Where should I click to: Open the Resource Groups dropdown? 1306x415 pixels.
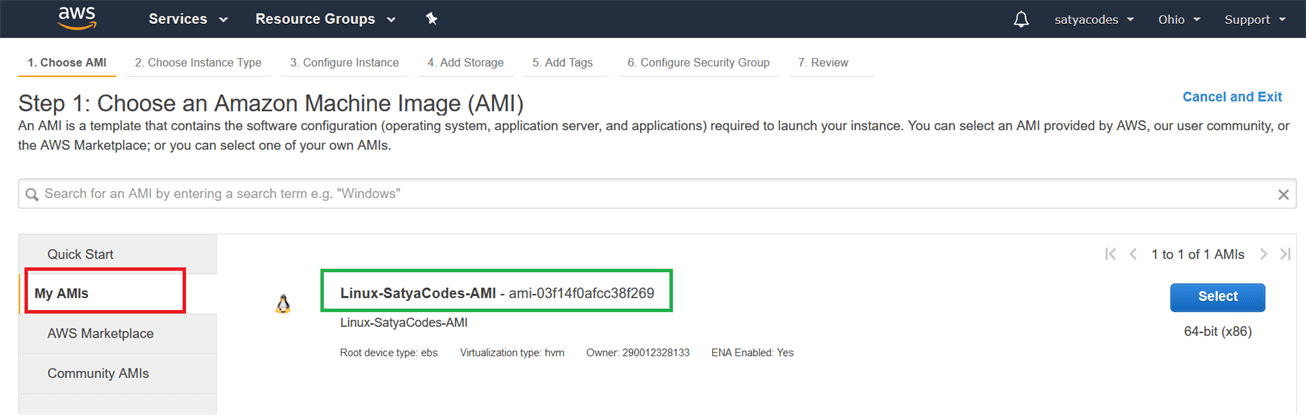coord(325,19)
